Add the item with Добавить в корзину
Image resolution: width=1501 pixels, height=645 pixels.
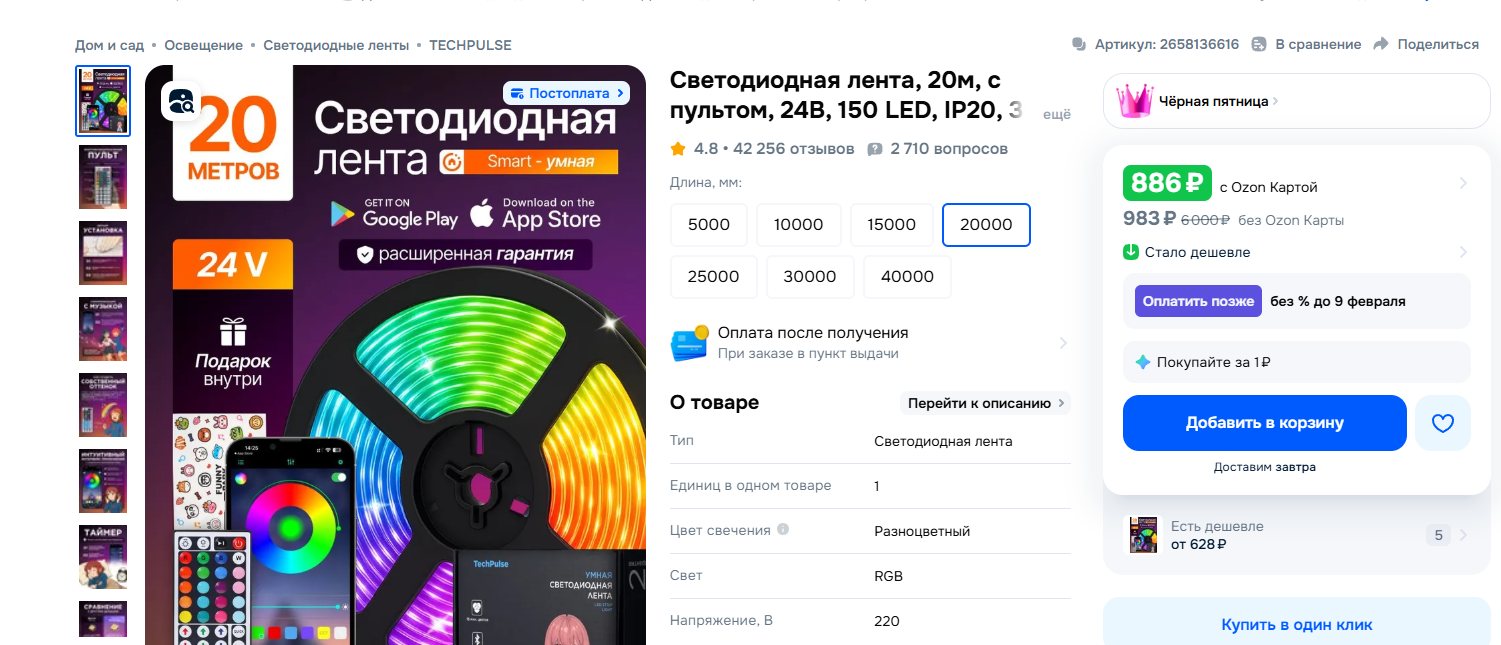click(x=1265, y=423)
